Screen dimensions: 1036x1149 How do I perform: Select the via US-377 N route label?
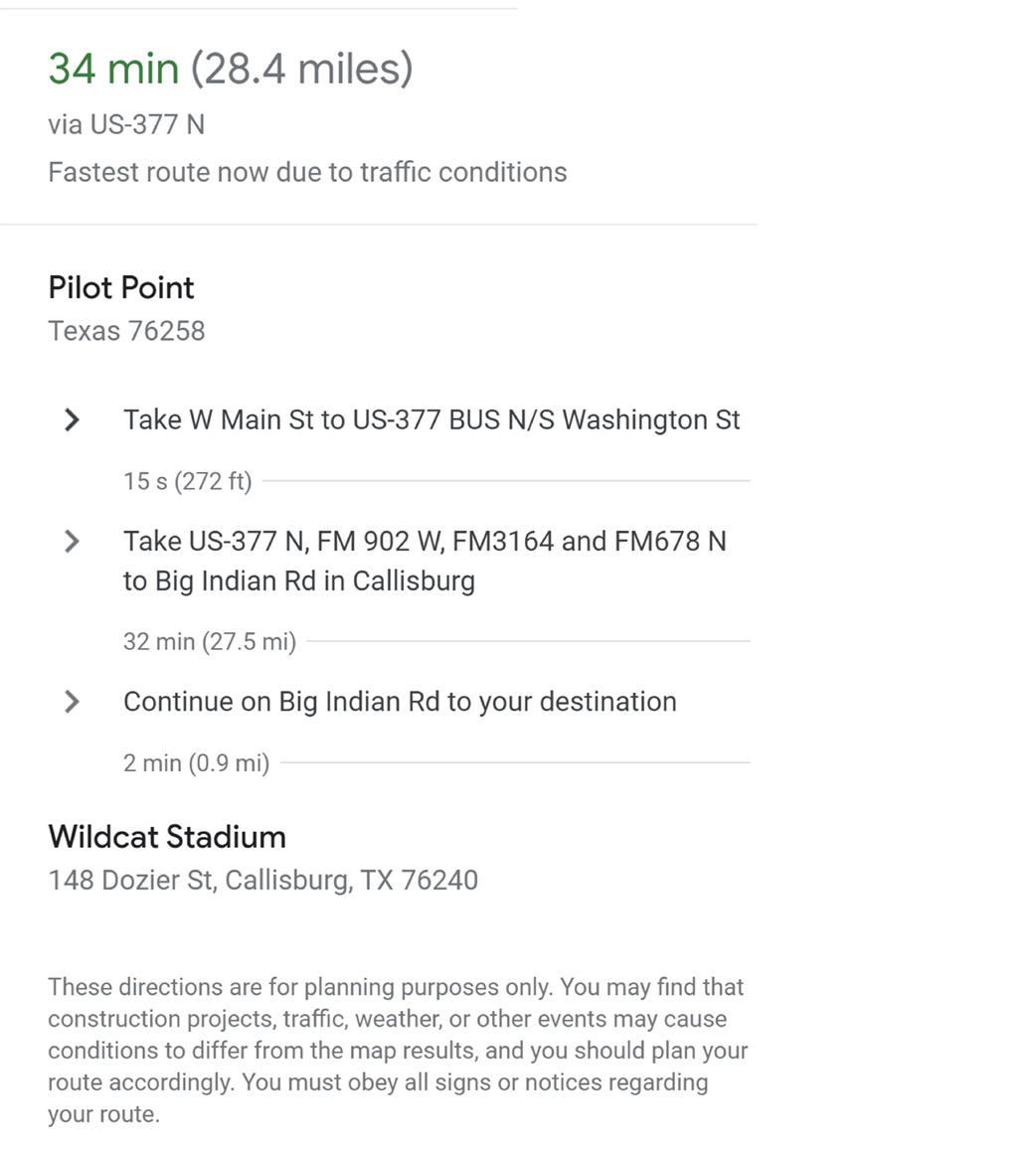point(126,124)
